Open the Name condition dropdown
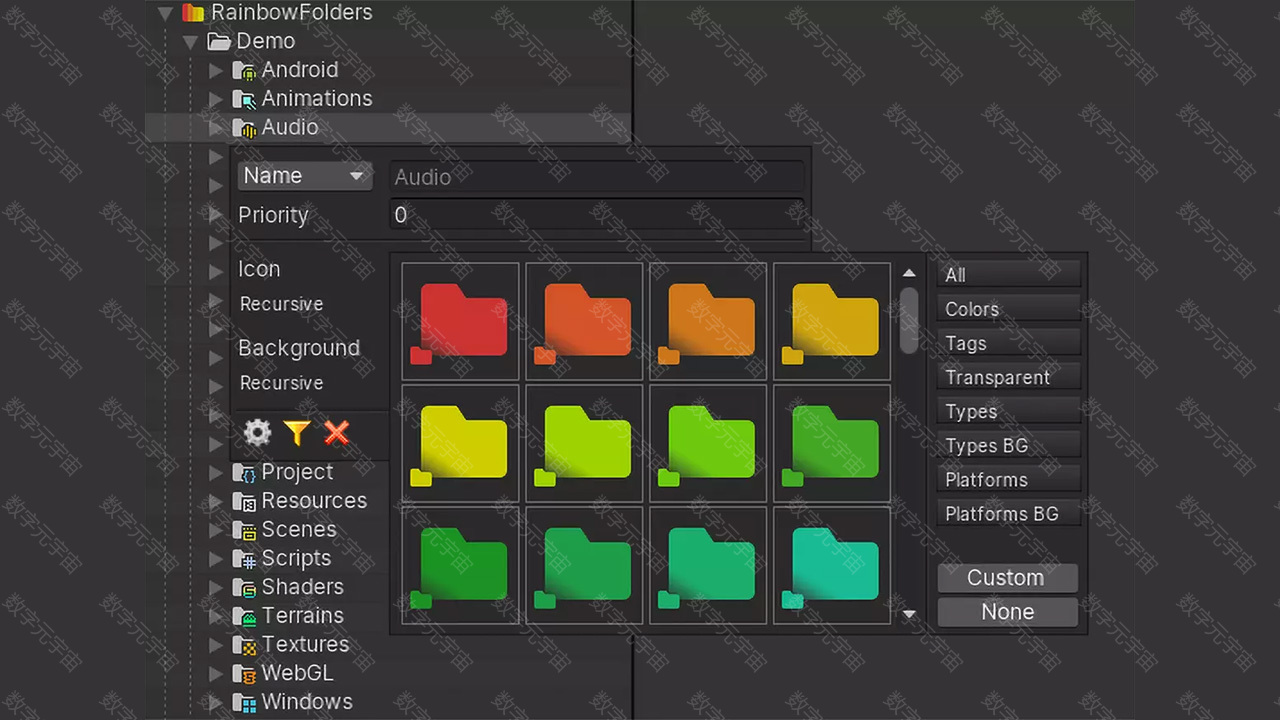 pyautogui.click(x=304, y=176)
